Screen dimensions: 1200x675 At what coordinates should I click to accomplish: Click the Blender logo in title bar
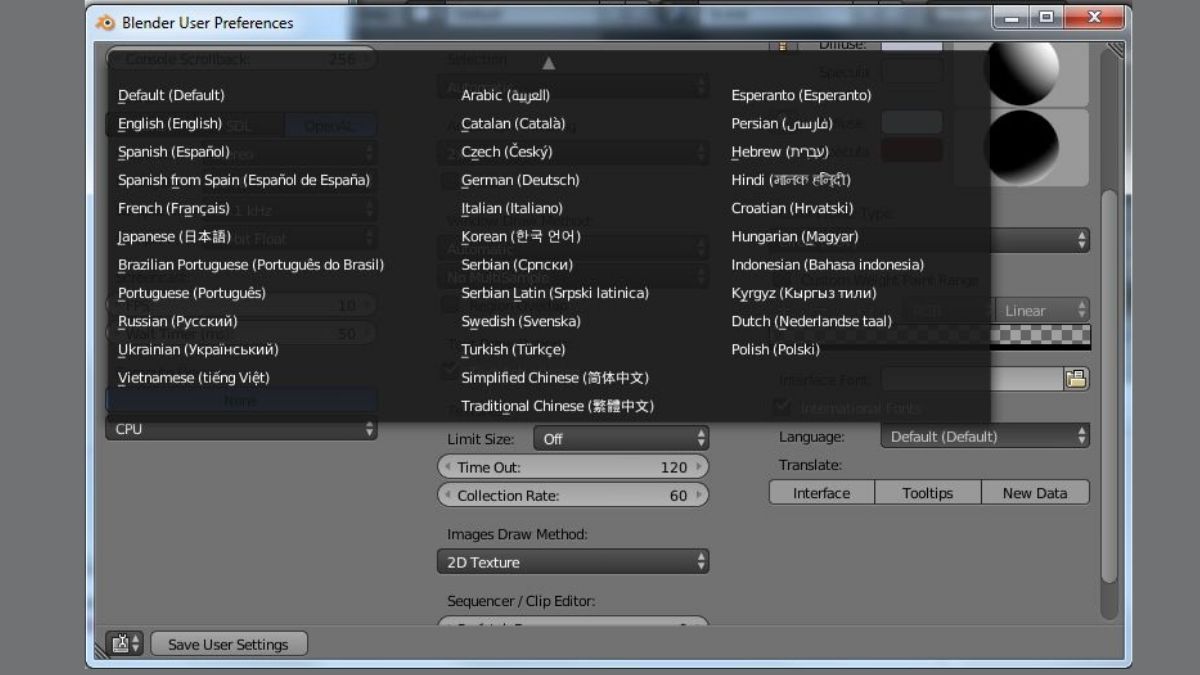coord(105,22)
